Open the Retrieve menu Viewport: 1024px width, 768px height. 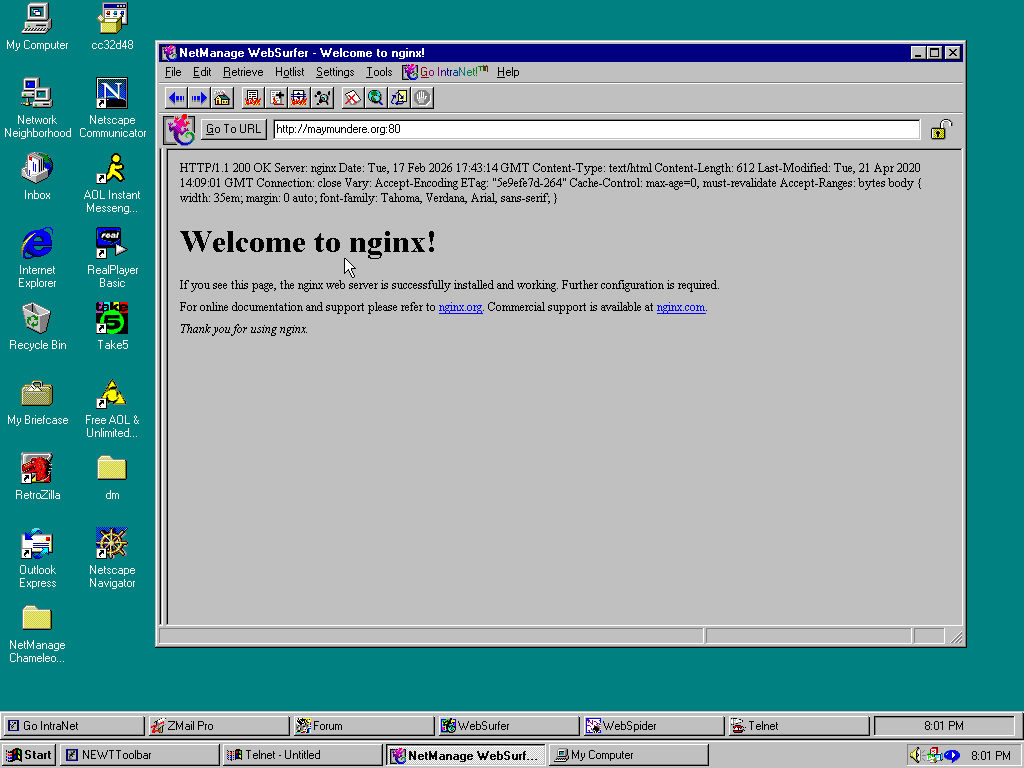tap(242, 72)
